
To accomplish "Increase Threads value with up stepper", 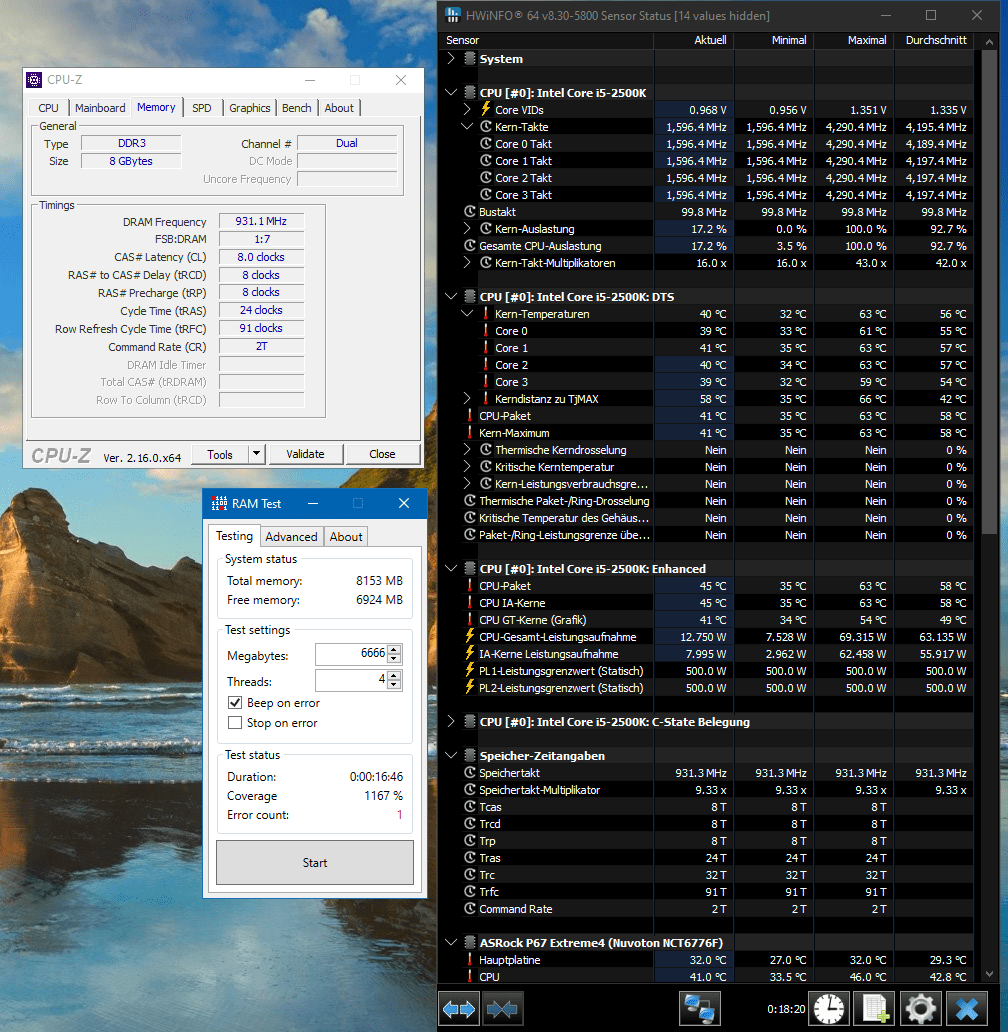I will pos(394,675).
